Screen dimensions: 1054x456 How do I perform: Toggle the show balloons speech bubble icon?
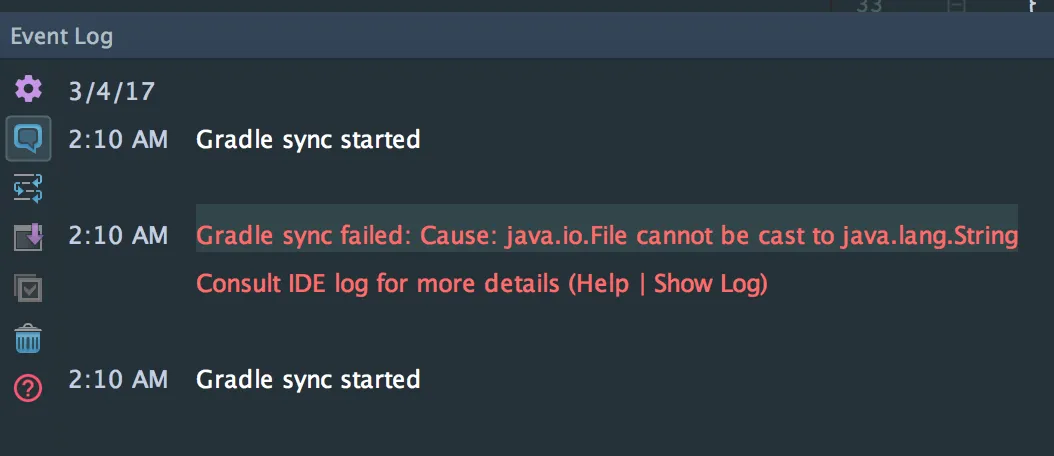coord(28,139)
